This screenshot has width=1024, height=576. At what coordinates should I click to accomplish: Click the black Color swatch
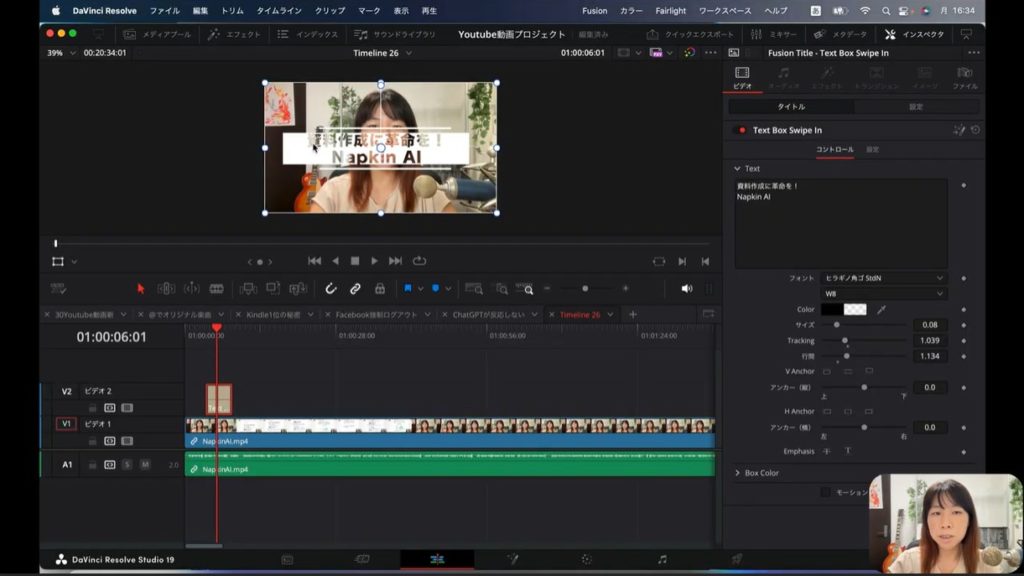point(831,310)
